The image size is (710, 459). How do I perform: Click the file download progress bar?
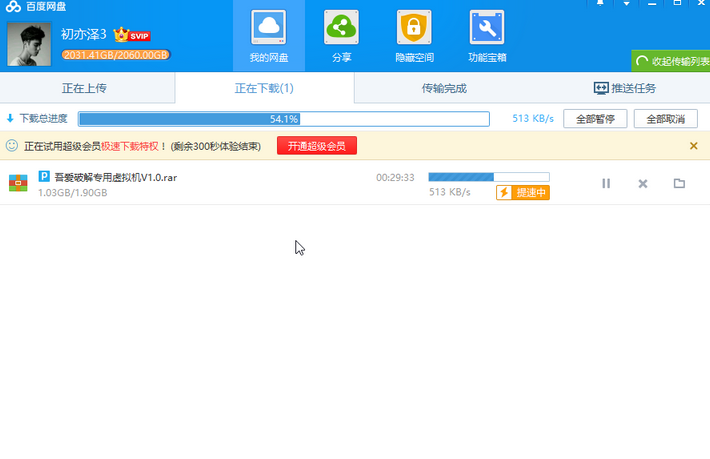[x=489, y=177]
